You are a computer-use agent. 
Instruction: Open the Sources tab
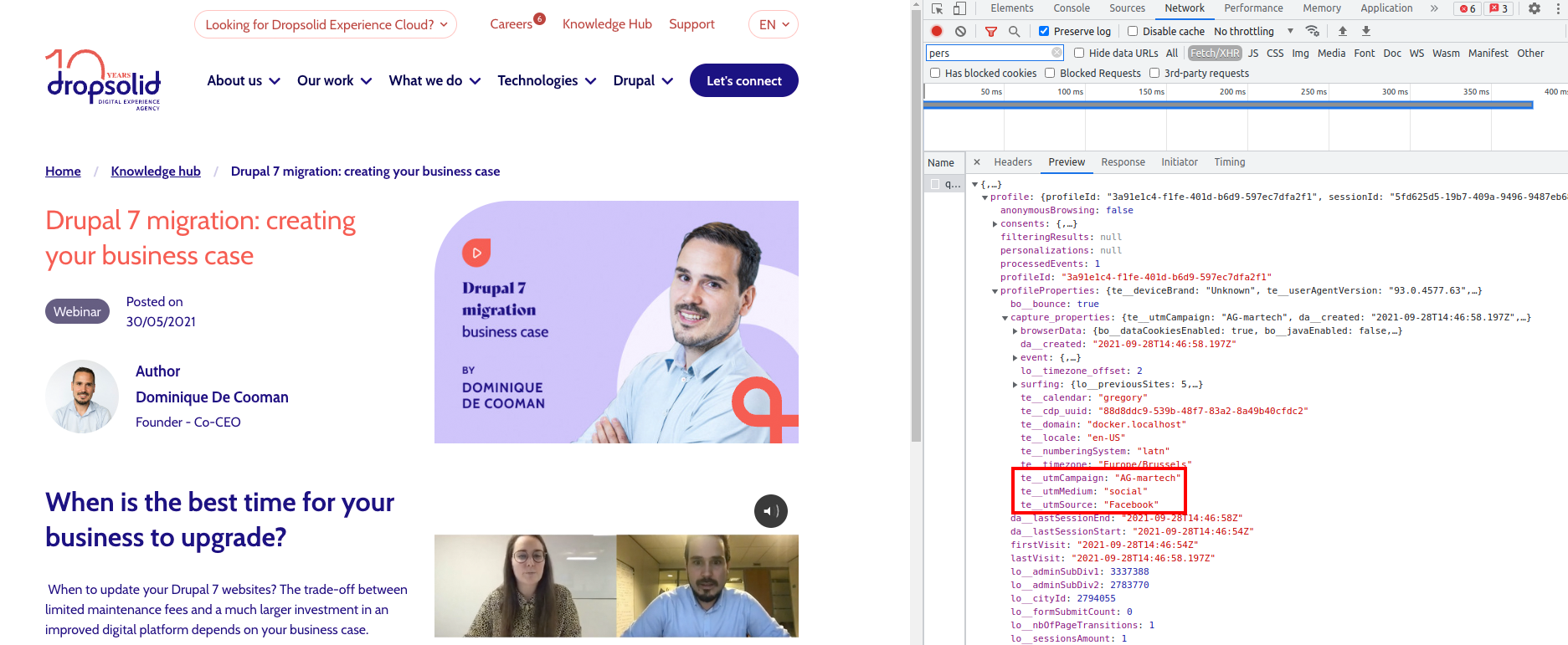pyautogui.click(x=1127, y=8)
